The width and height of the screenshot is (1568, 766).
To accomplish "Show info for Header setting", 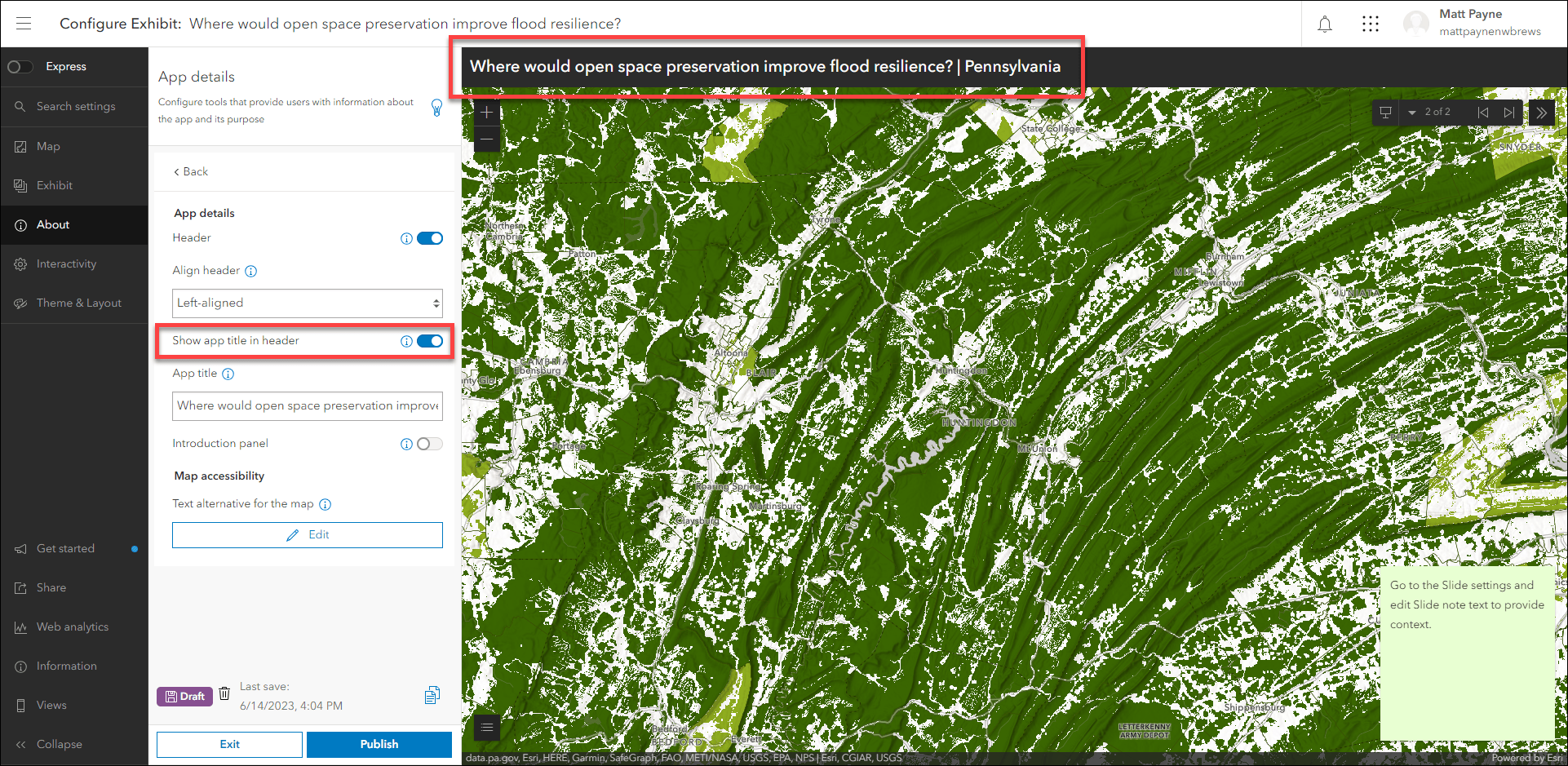I will point(406,238).
